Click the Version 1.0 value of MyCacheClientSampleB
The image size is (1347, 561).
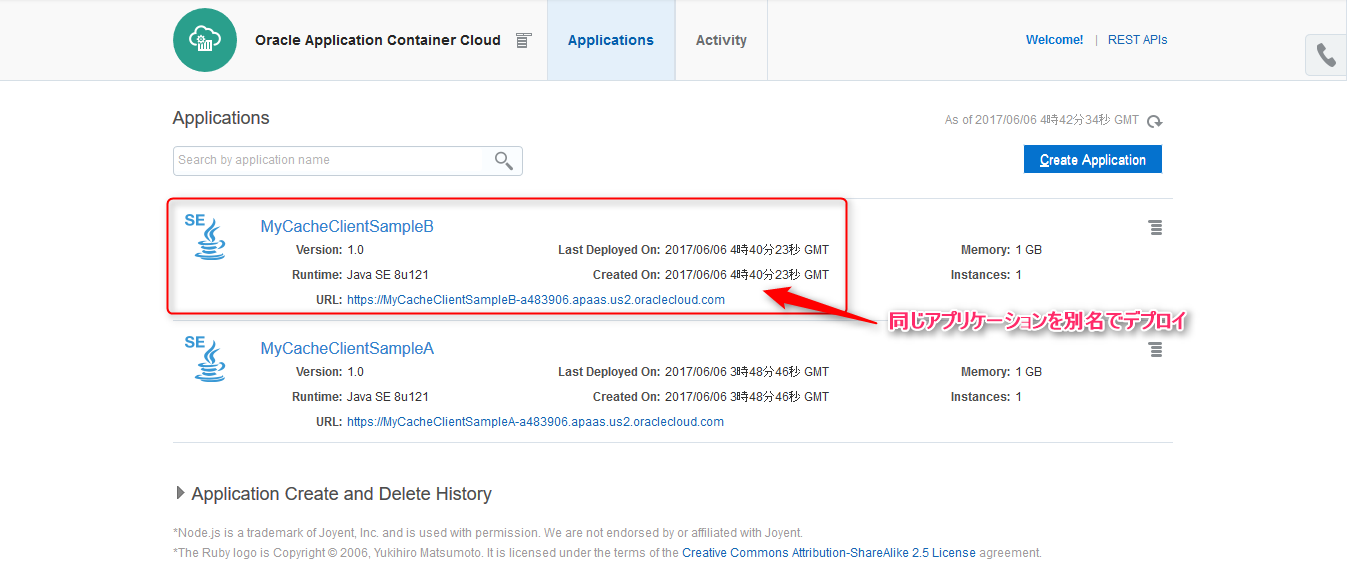click(356, 250)
